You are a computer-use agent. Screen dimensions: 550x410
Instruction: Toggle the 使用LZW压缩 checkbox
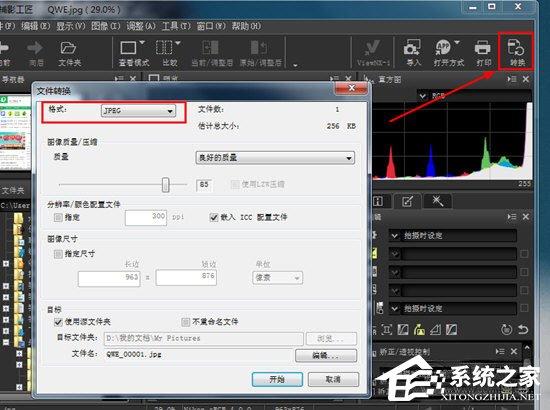tap(235, 184)
